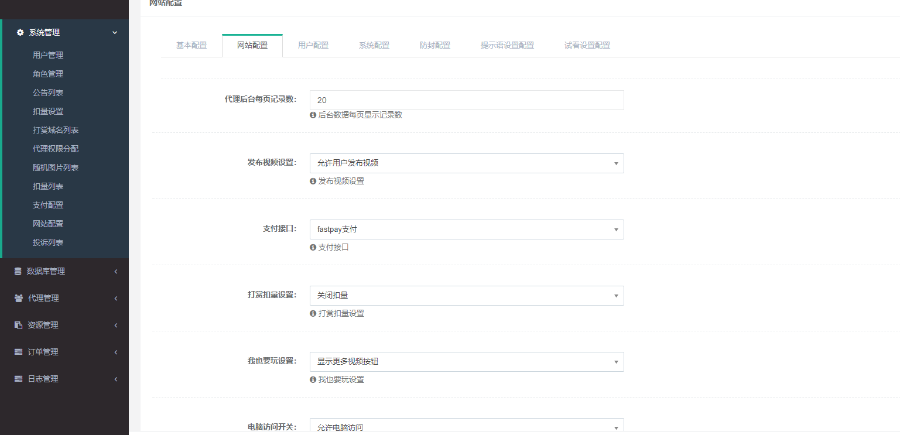This screenshot has height=435, width=900.
Task: Open the 电脑访问开关 dropdown
Action: coord(467,426)
